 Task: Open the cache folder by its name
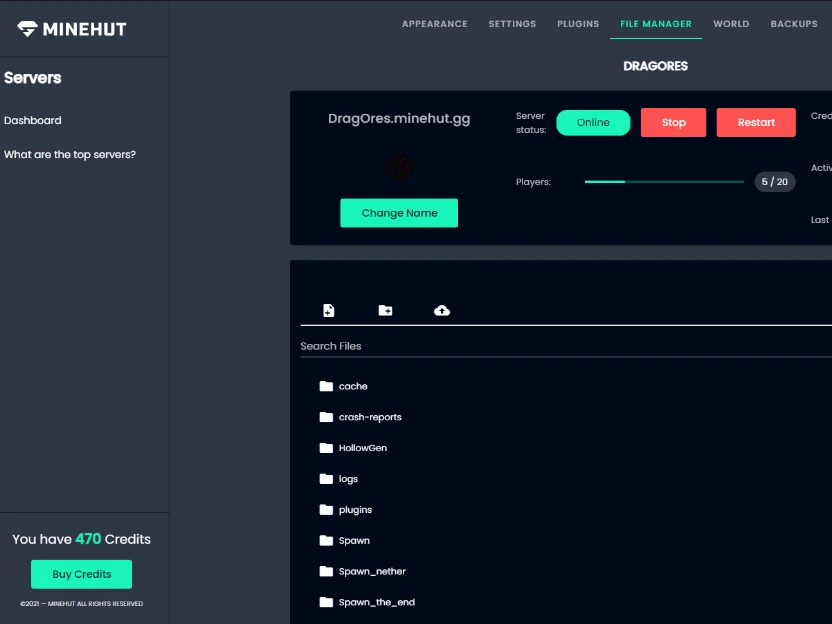point(353,386)
